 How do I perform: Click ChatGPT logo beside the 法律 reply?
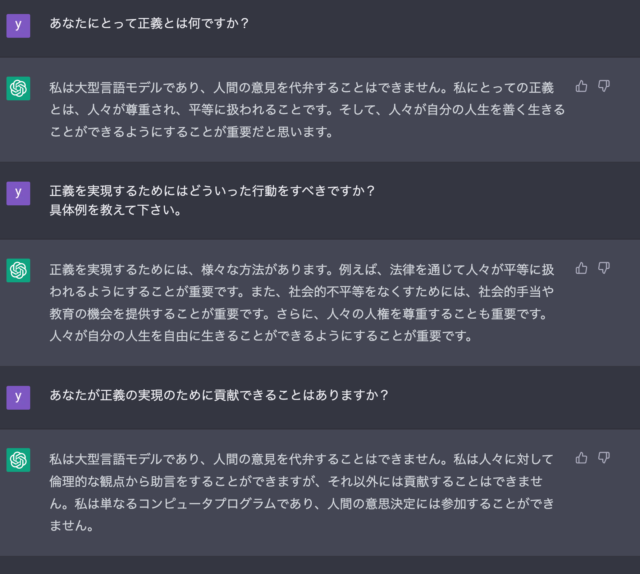coord(18,270)
